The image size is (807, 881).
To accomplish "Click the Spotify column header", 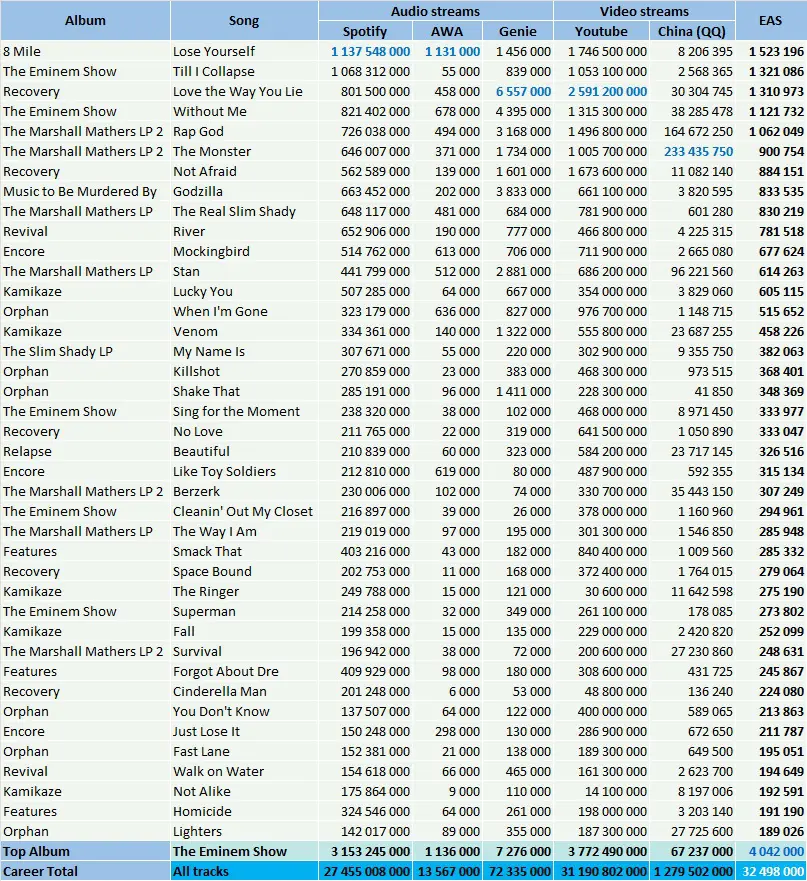I will pos(365,31).
